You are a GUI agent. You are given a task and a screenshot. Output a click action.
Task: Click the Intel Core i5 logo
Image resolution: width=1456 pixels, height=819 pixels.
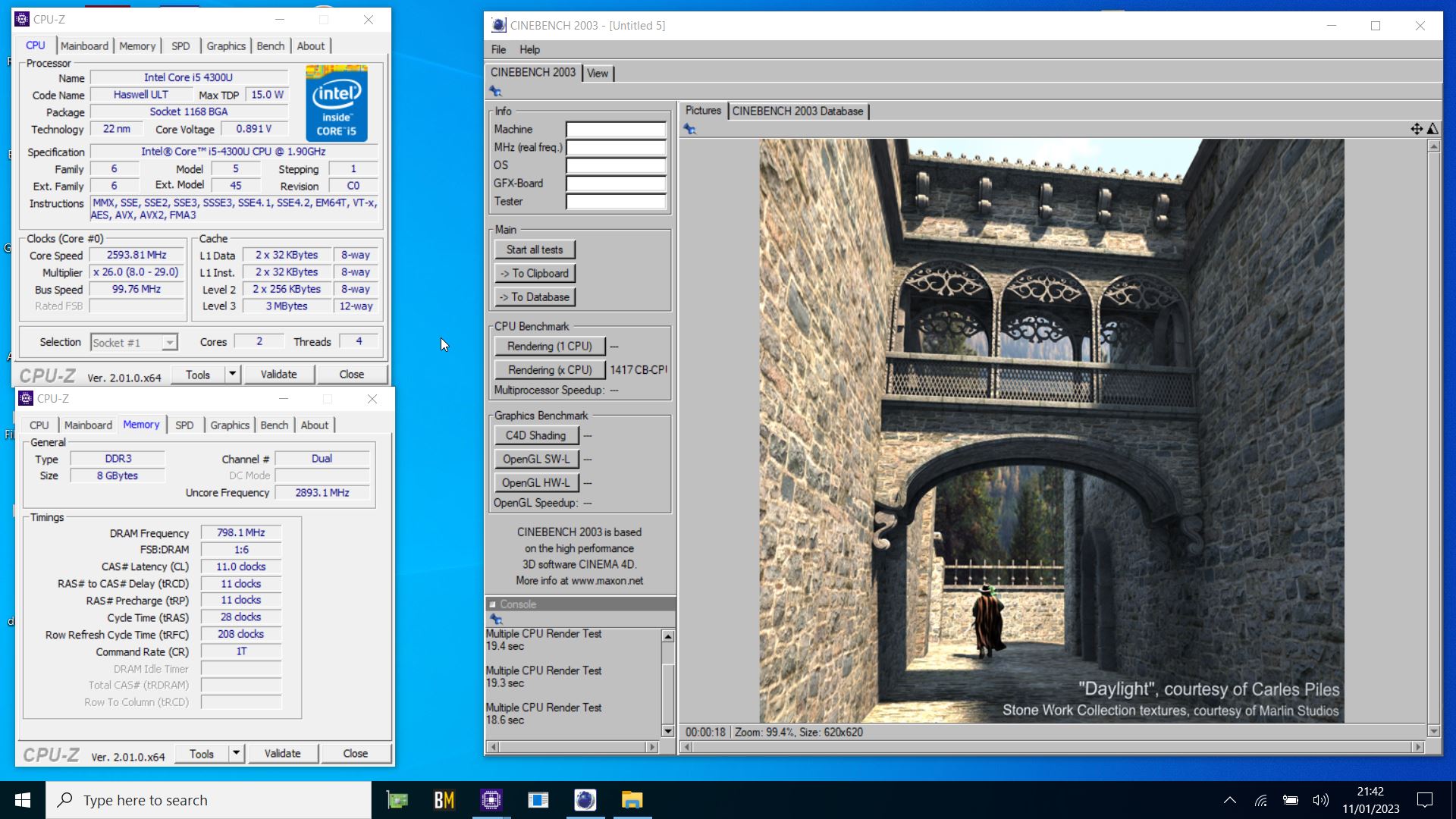(337, 103)
